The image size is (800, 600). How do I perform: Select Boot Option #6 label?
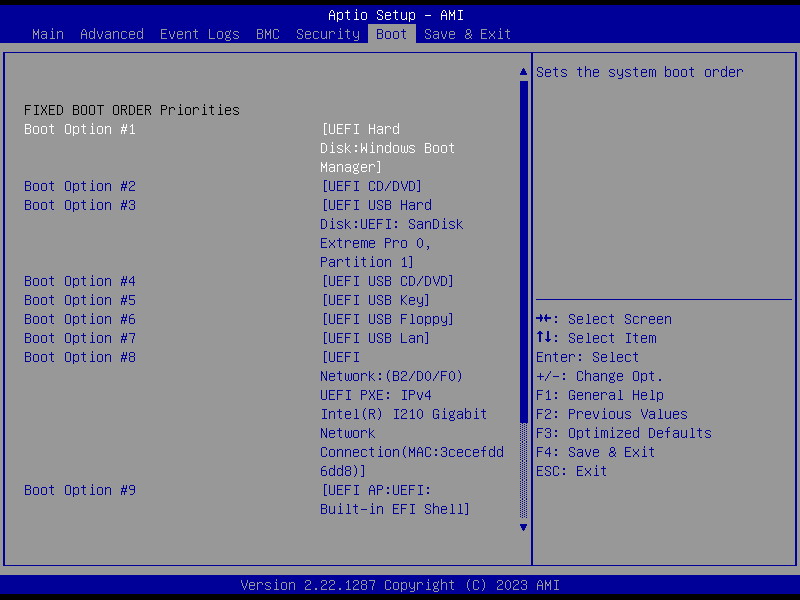pyautogui.click(x=80, y=319)
